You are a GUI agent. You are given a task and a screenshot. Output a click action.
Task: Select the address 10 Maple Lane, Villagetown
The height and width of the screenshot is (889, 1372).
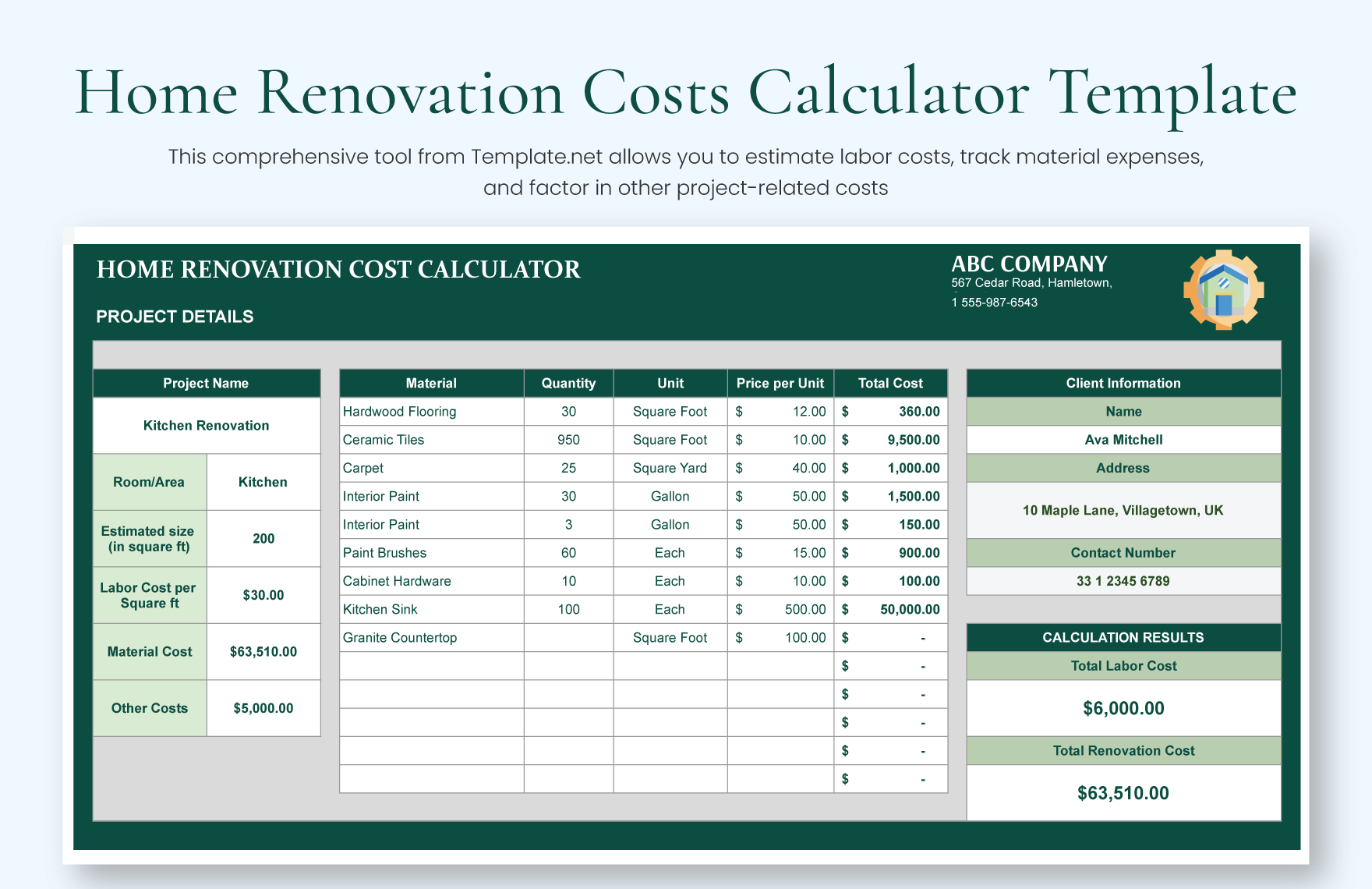pyautogui.click(x=1123, y=511)
